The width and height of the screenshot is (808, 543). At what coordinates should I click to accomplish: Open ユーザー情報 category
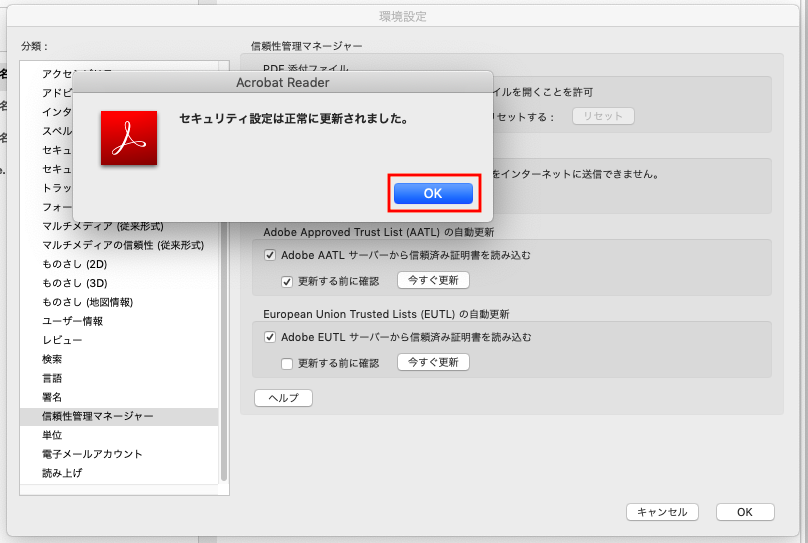click(119, 321)
